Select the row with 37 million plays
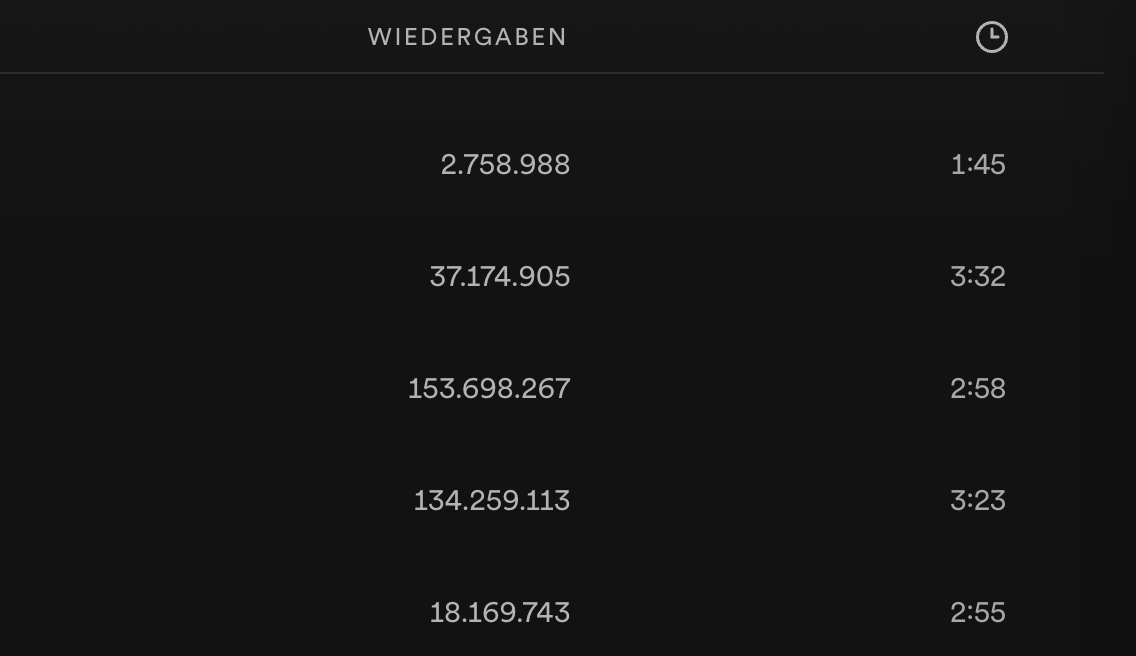 click(499, 276)
